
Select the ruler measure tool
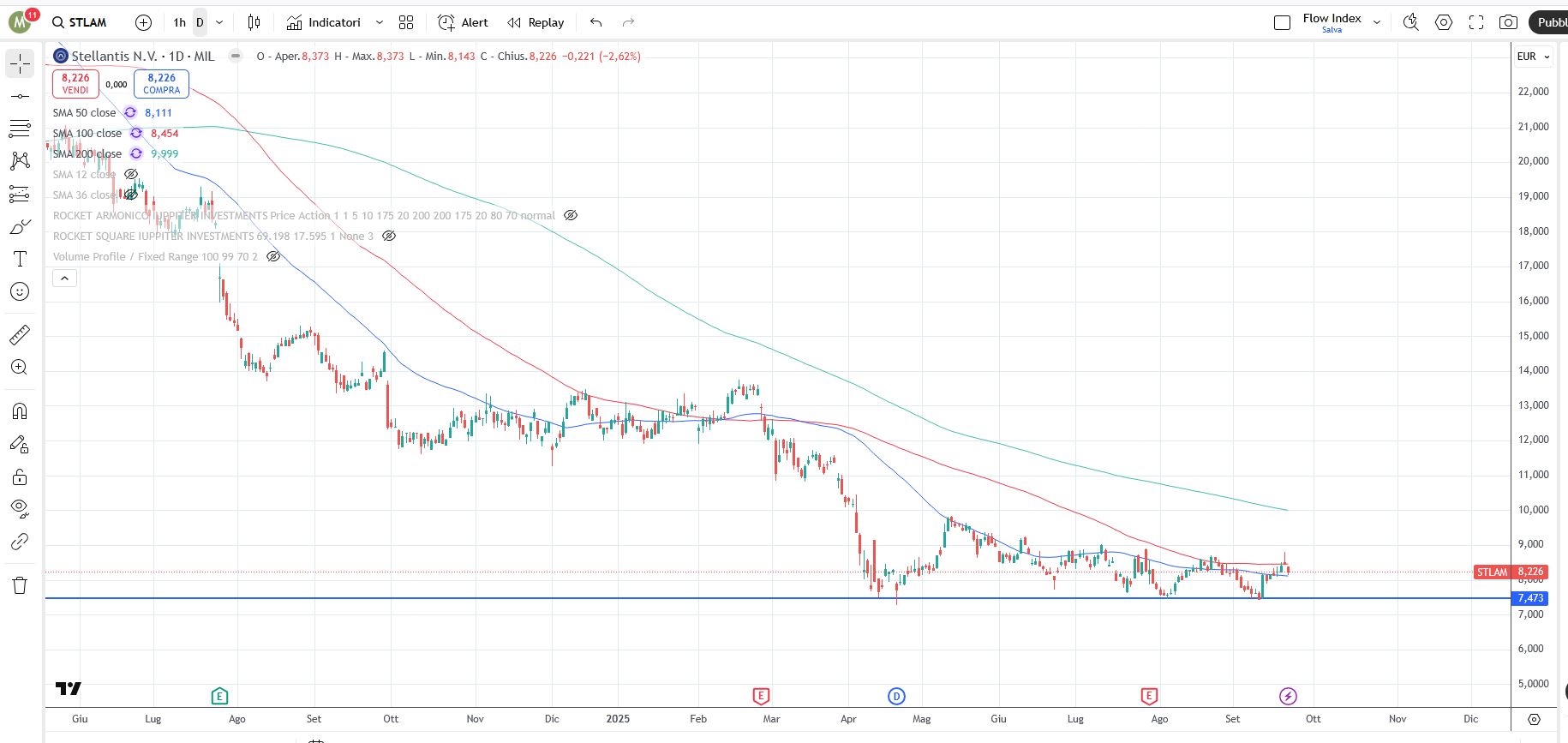20,335
